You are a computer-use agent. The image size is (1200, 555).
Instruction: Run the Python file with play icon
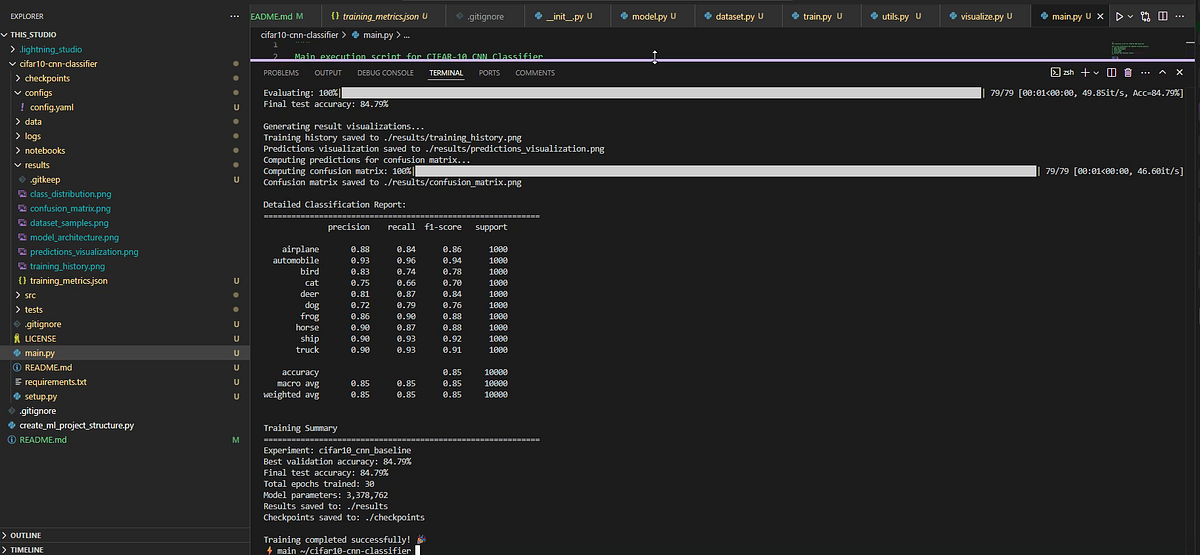coord(1120,17)
